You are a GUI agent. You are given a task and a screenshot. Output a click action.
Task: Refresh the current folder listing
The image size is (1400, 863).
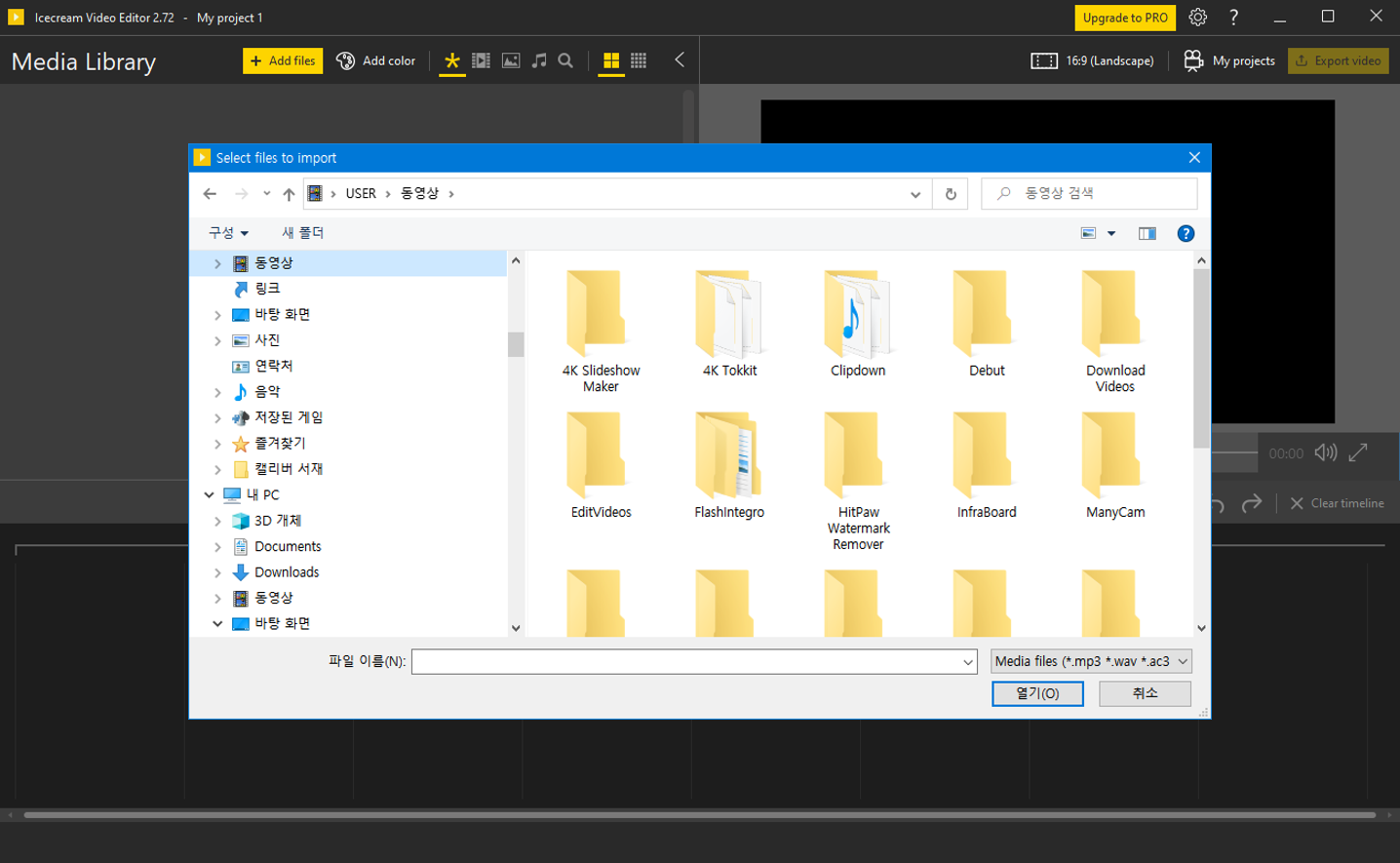(951, 194)
